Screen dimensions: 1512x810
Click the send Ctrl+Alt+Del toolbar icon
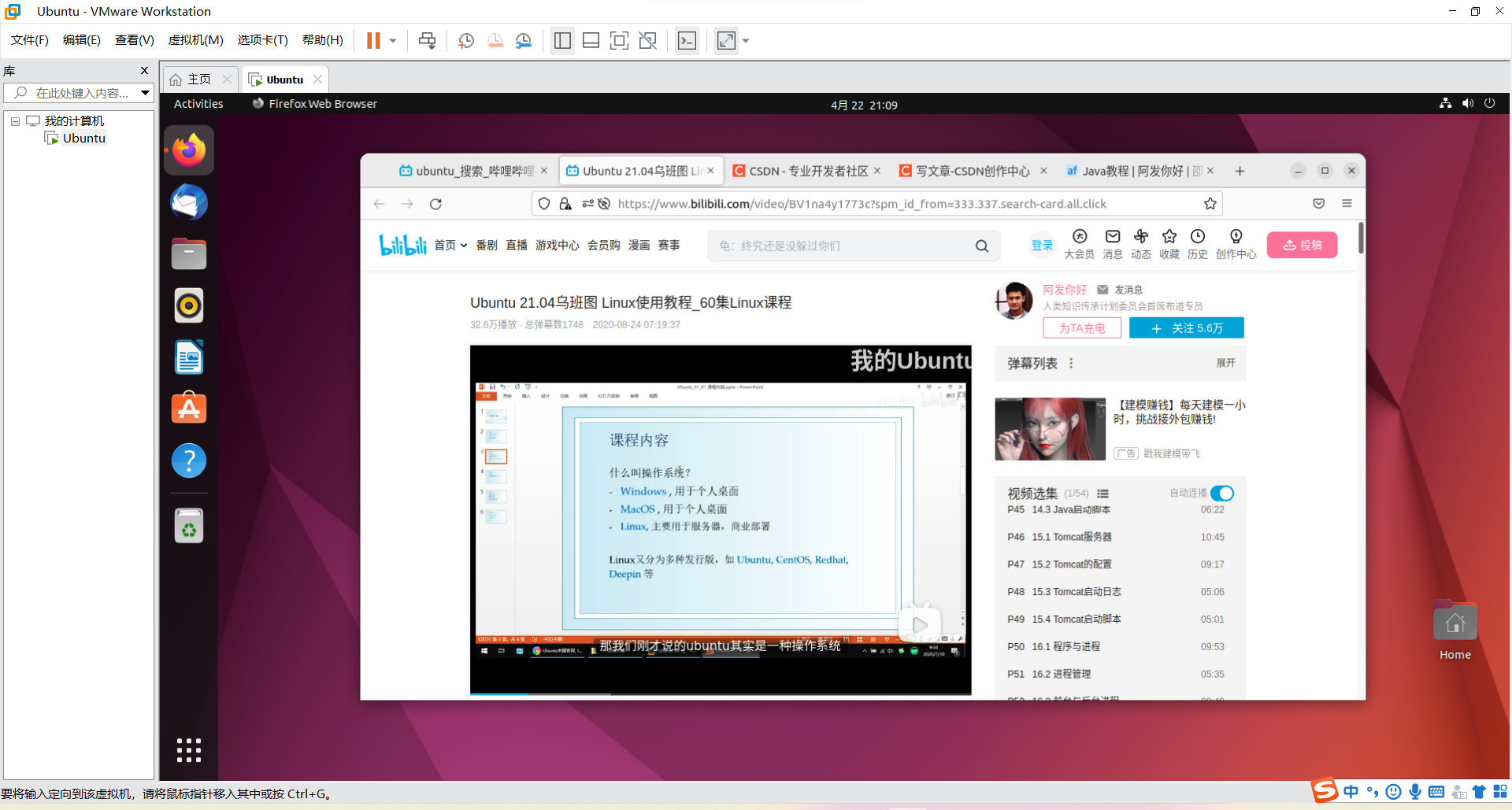pos(427,40)
